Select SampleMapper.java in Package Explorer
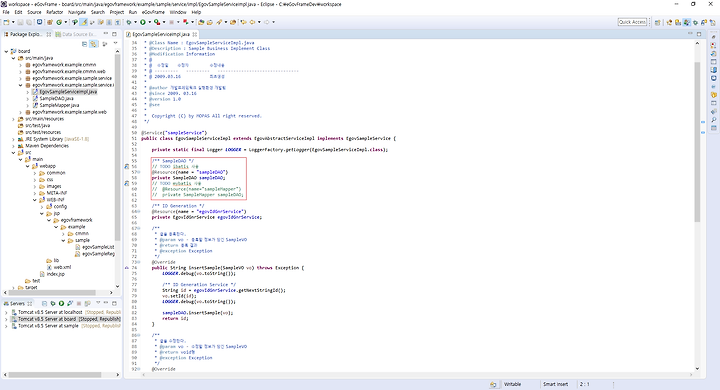Viewport: 720px width, 390px height. click(56, 106)
